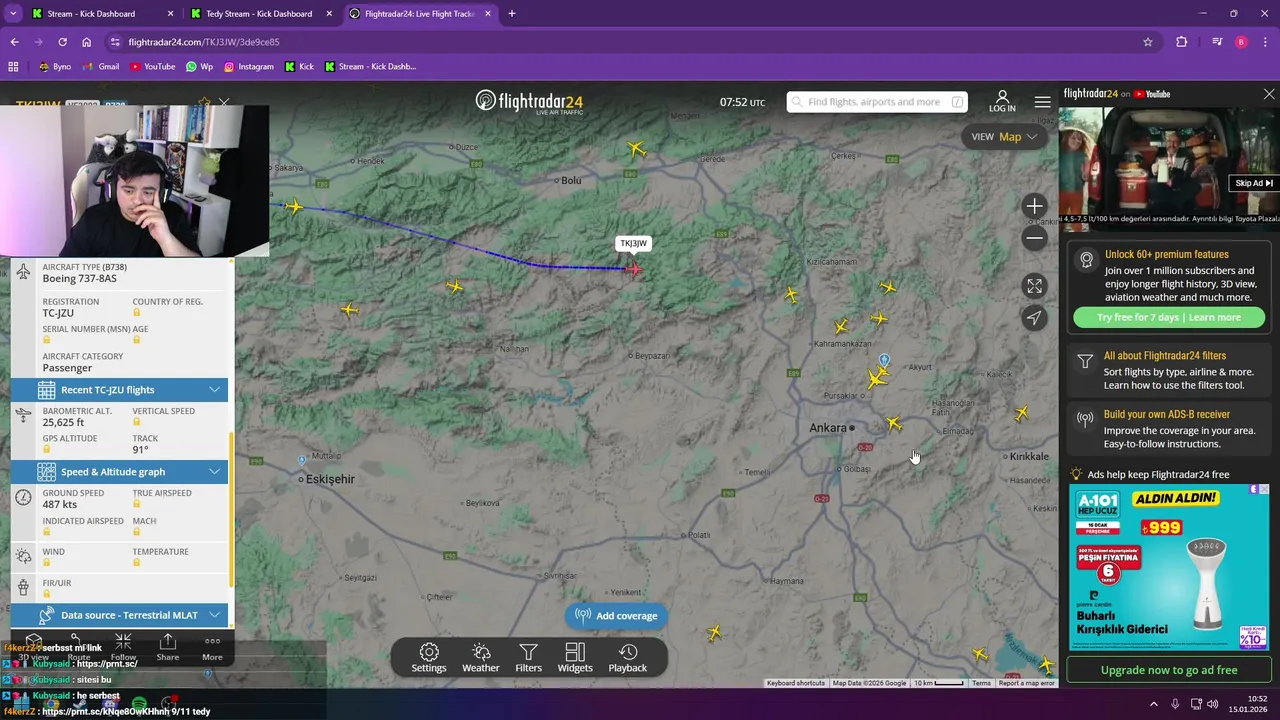The height and width of the screenshot is (720, 1280).
Task: Switch to Tedy Stream - Kick Dashboard tab
Action: (264, 14)
